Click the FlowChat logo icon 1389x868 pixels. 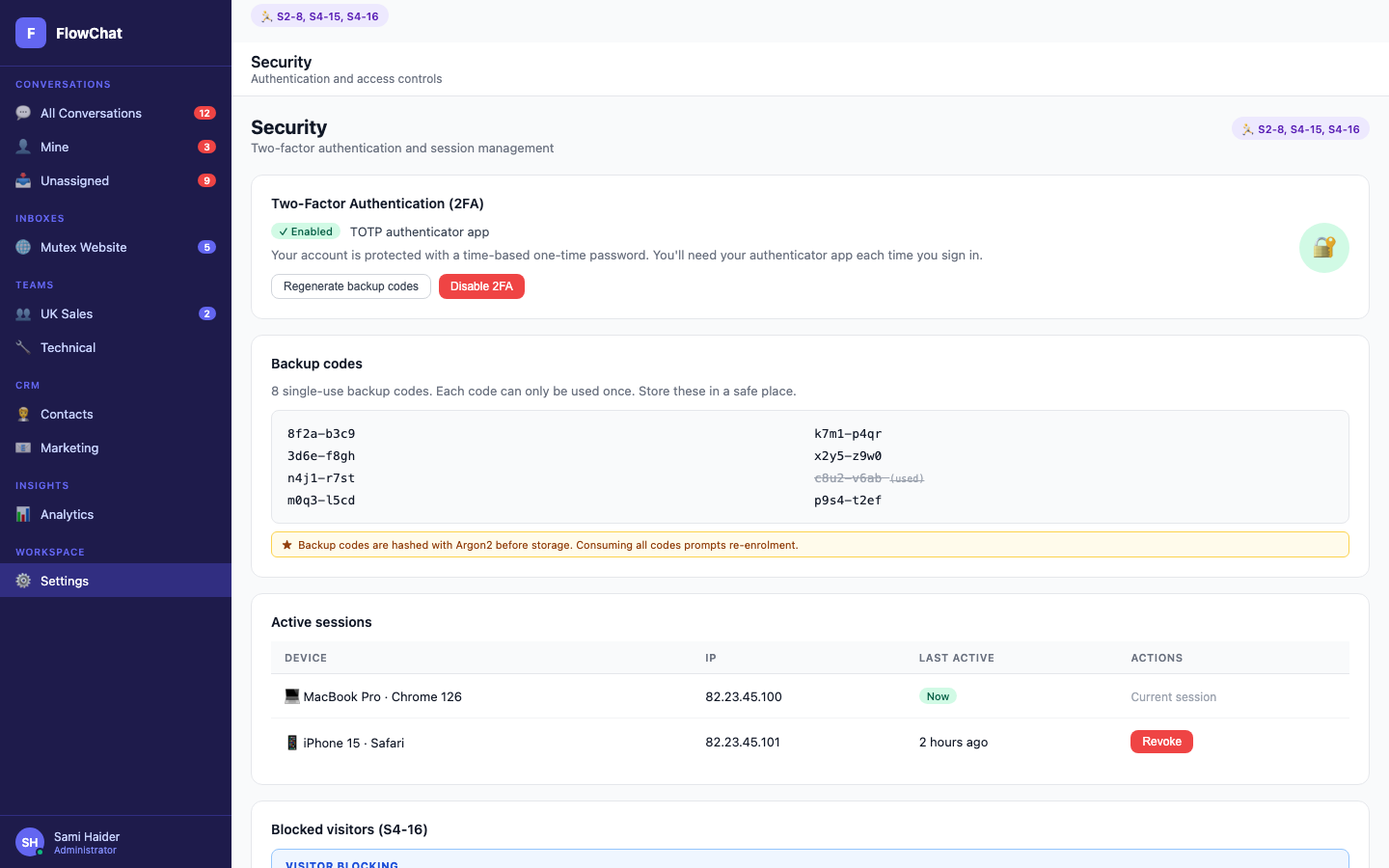[31, 33]
